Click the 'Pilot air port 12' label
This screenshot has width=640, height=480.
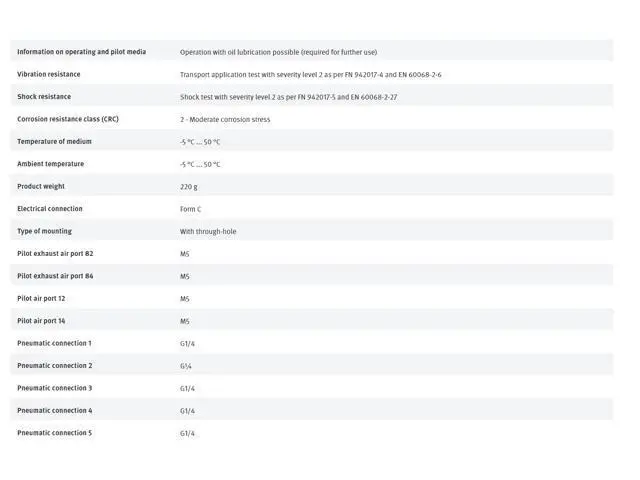click(x=41, y=298)
